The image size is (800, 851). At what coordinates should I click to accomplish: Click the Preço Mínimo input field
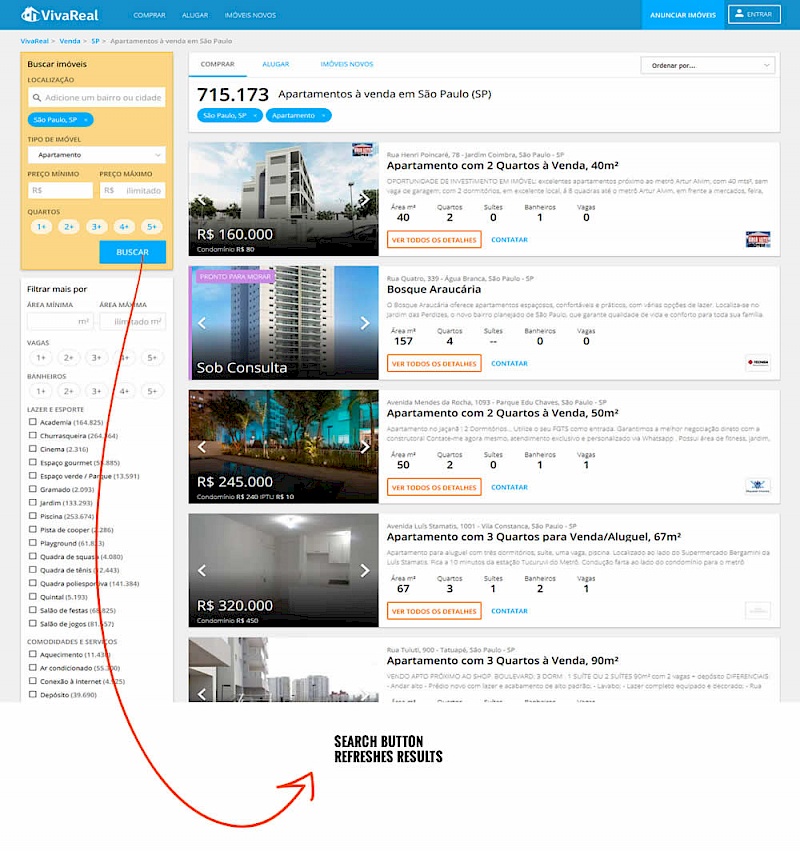[60, 190]
